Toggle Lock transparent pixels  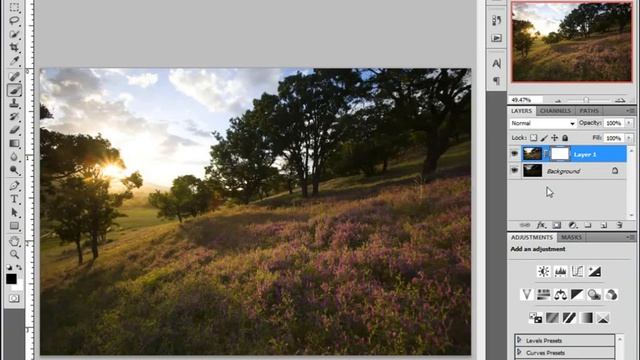(x=533, y=138)
